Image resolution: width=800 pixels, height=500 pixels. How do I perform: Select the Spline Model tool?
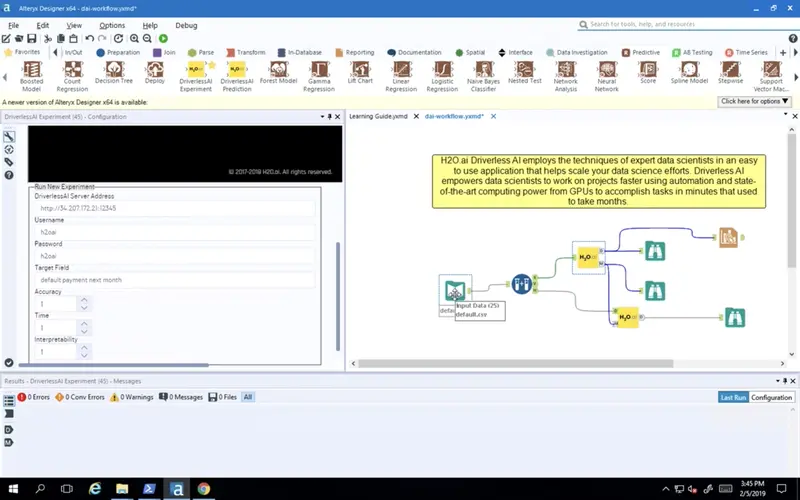pyautogui.click(x=689, y=73)
